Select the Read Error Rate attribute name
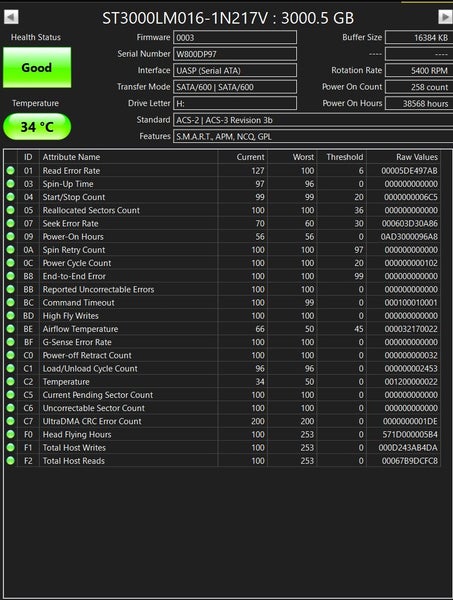Image resolution: width=453 pixels, height=600 pixels. tap(71, 171)
